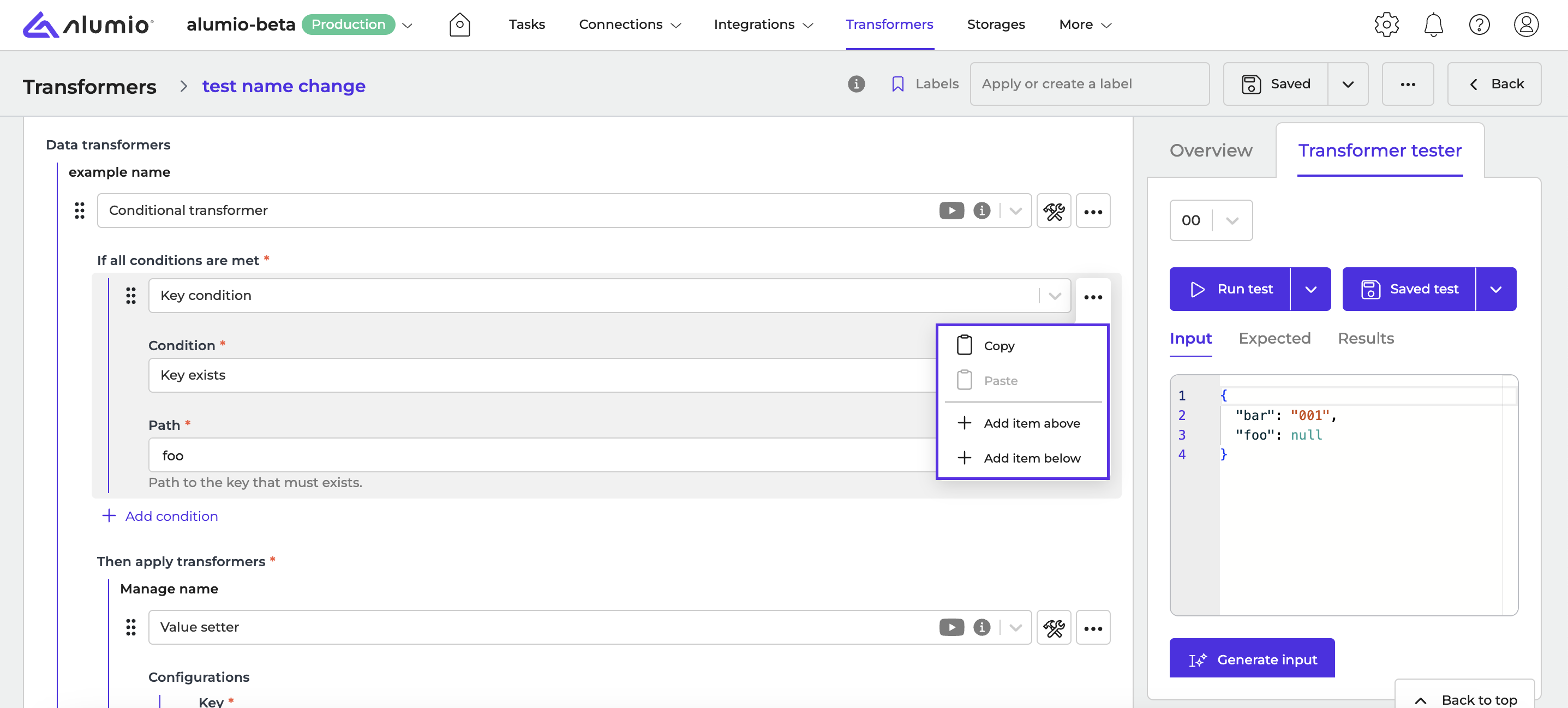Image resolution: width=1568 pixels, height=708 pixels.
Task: Click the Saved button
Action: 1275,84
